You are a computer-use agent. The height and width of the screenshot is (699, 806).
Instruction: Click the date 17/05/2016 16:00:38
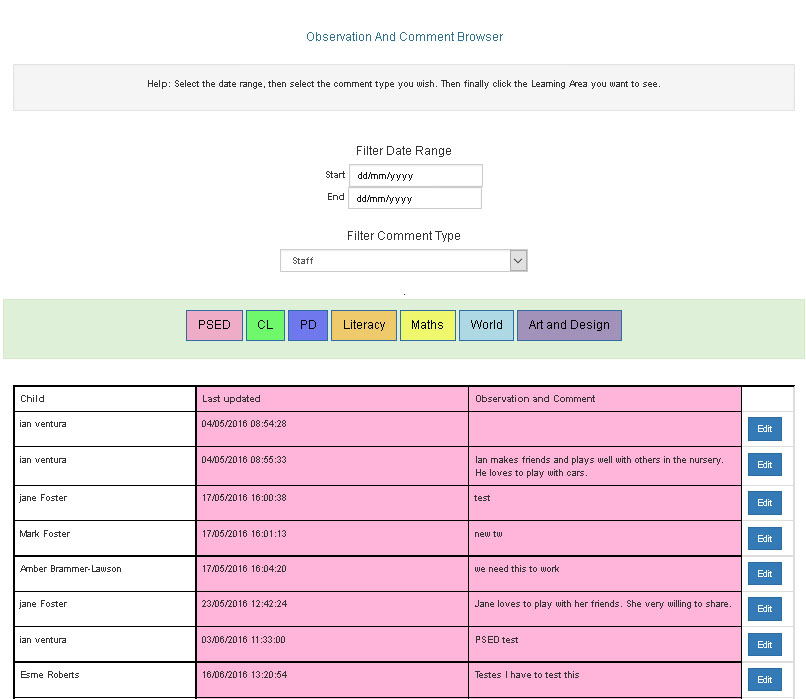[x=244, y=498]
